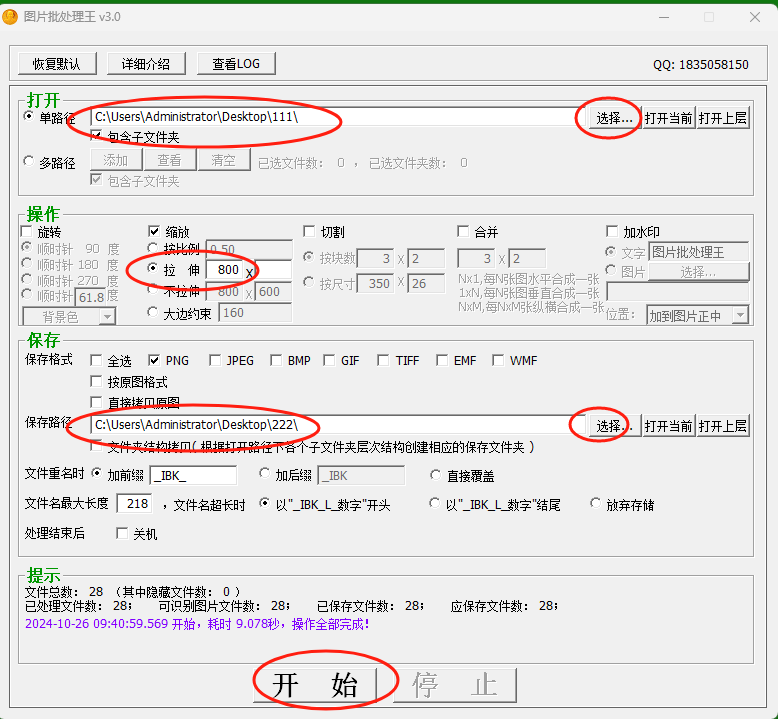778x719 pixels.
Task: Click the save path input field
Action: coord(335,426)
